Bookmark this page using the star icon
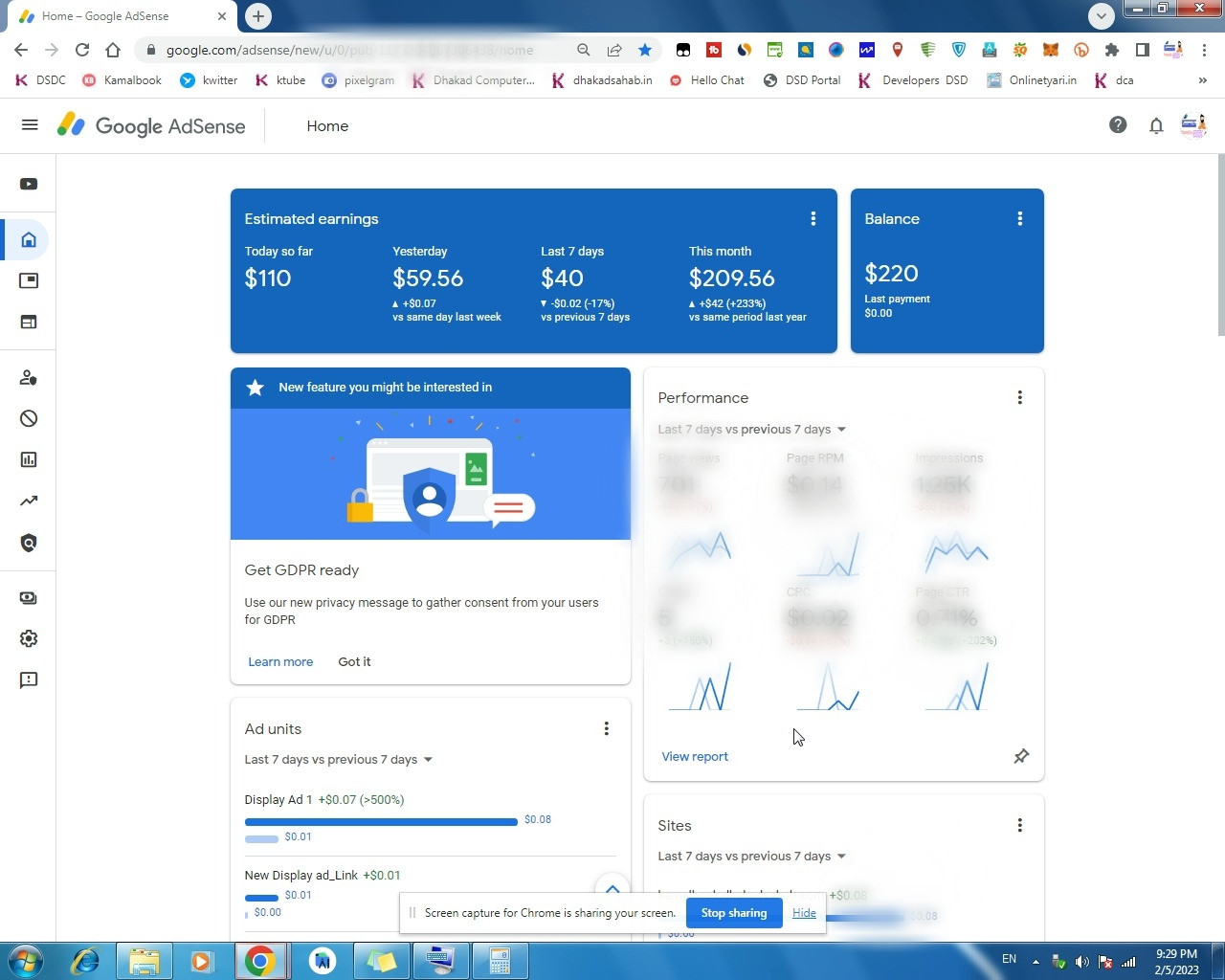 pyautogui.click(x=645, y=50)
